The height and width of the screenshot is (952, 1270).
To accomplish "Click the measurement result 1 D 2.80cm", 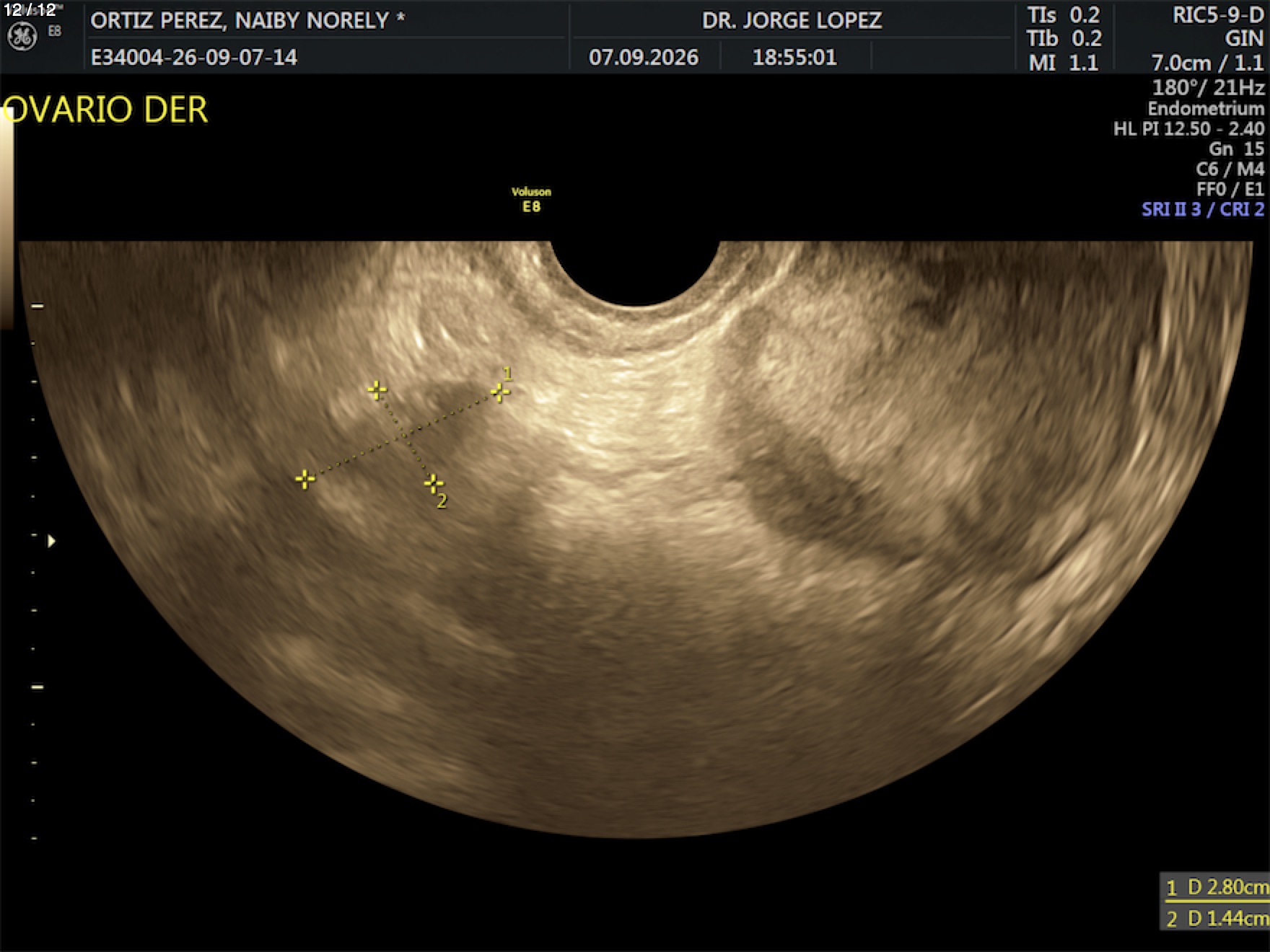I will tap(1217, 887).
